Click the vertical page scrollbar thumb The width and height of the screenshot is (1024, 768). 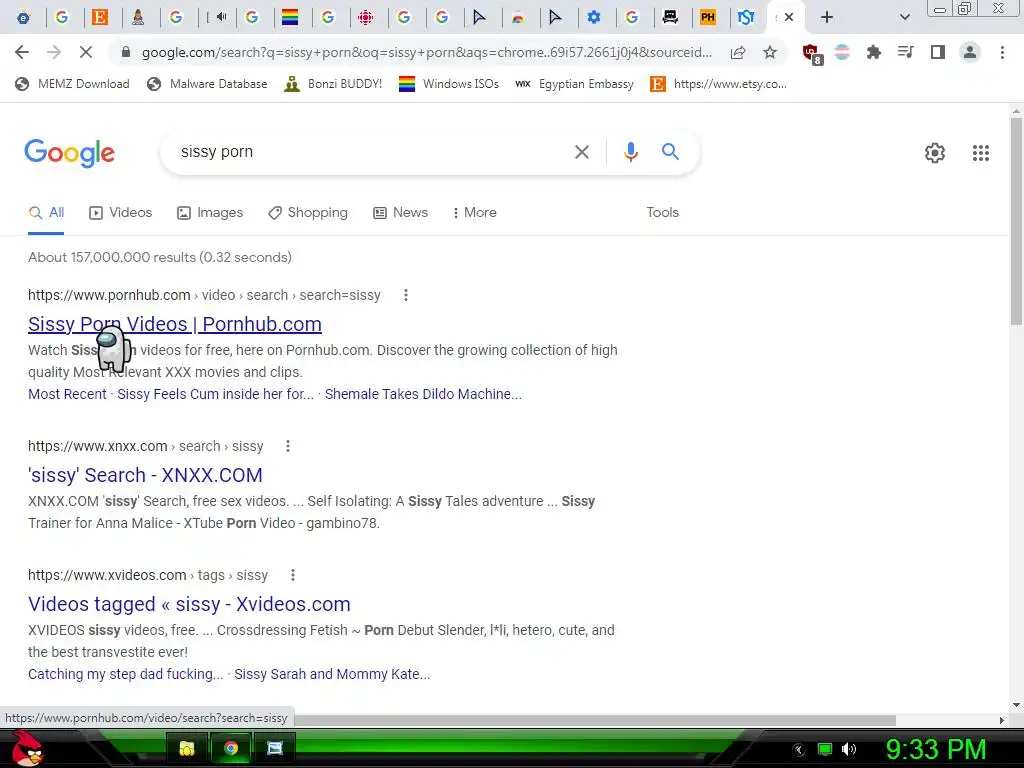pyautogui.click(x=1016, y=221)
